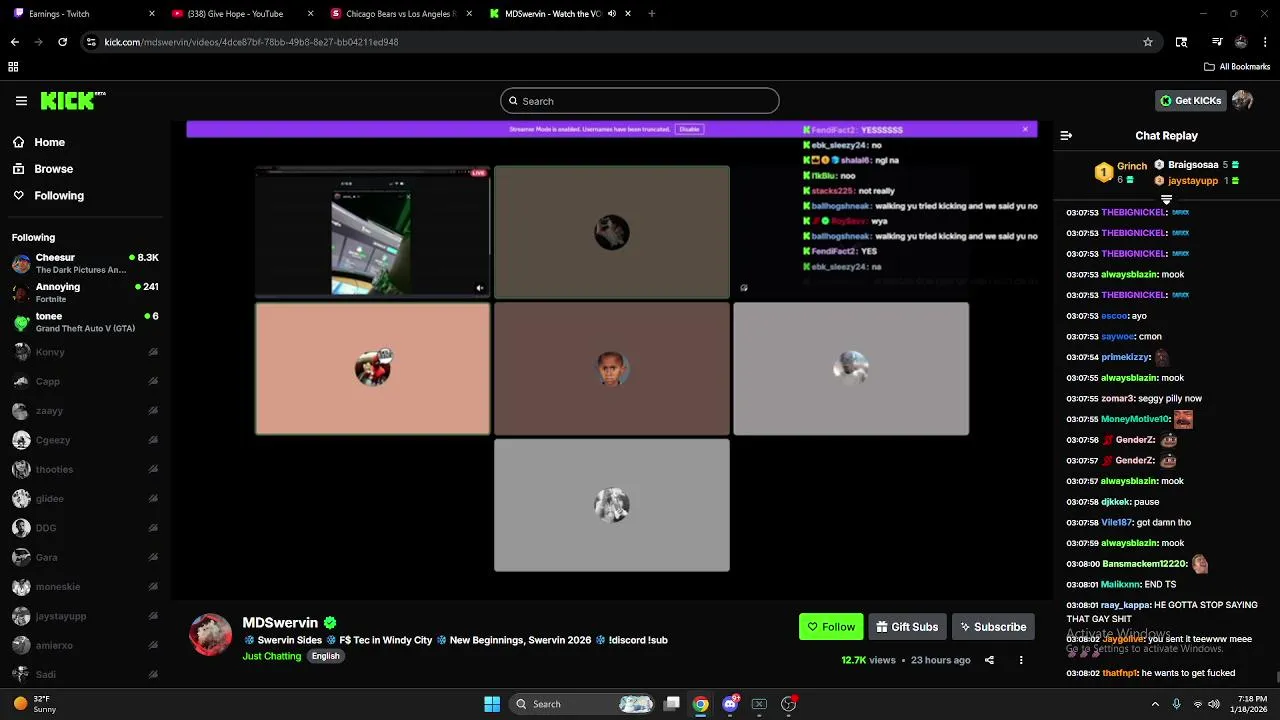Screen dimensions: 1280x720
Task: Open the taskbar weather widget
Action: 36,704
